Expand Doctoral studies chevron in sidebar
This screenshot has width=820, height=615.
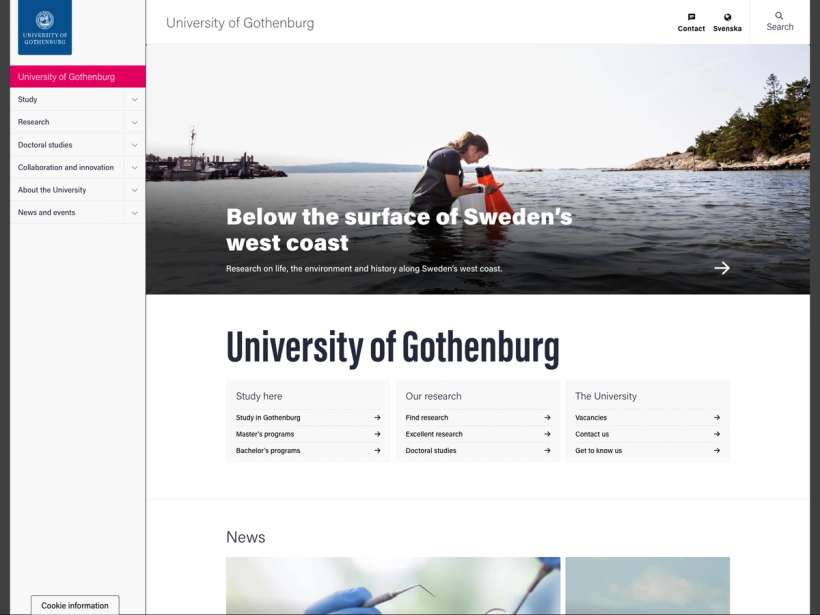(x=134, y=145)
